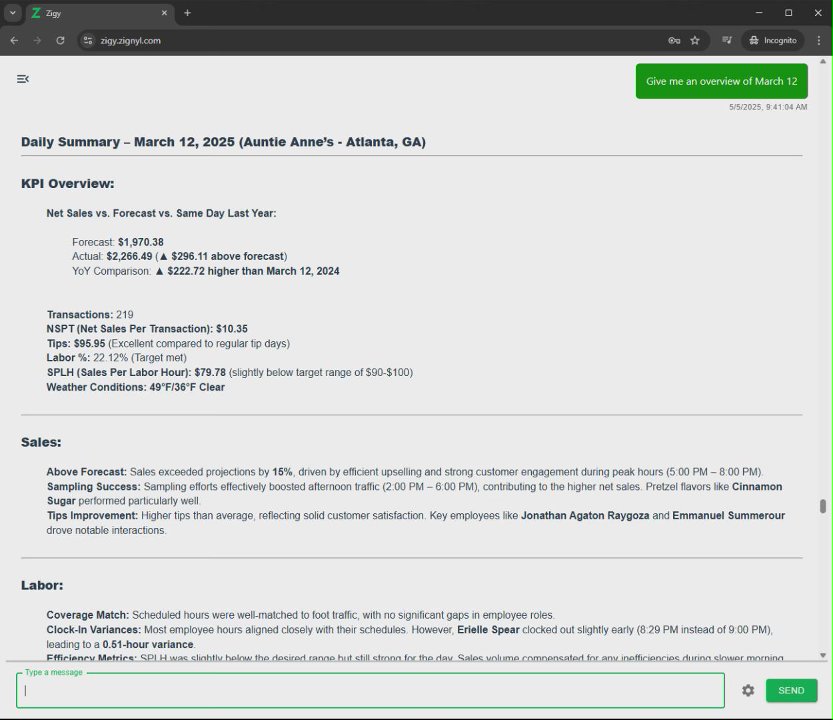Click 'Net Sales vs. Forecast vs. Same Day Last Year'
The image size is (833, 720).
161,213
